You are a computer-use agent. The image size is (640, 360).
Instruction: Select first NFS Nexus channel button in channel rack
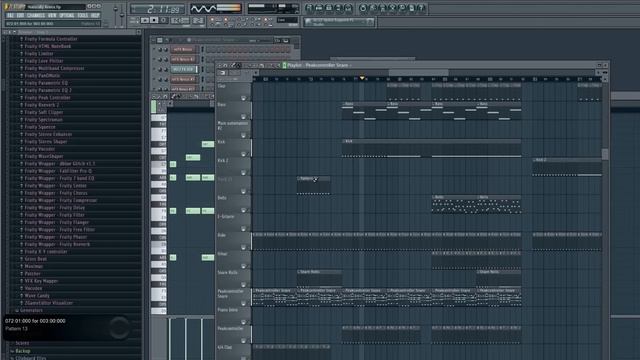point(183,49)
